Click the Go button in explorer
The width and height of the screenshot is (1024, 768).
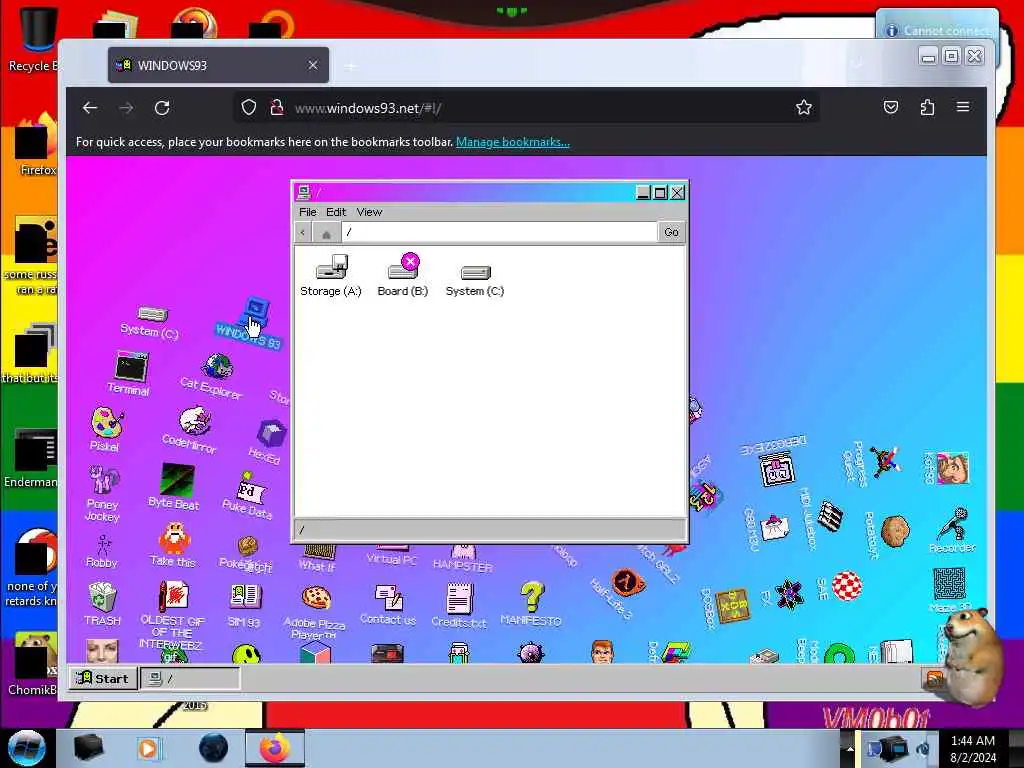671,232
